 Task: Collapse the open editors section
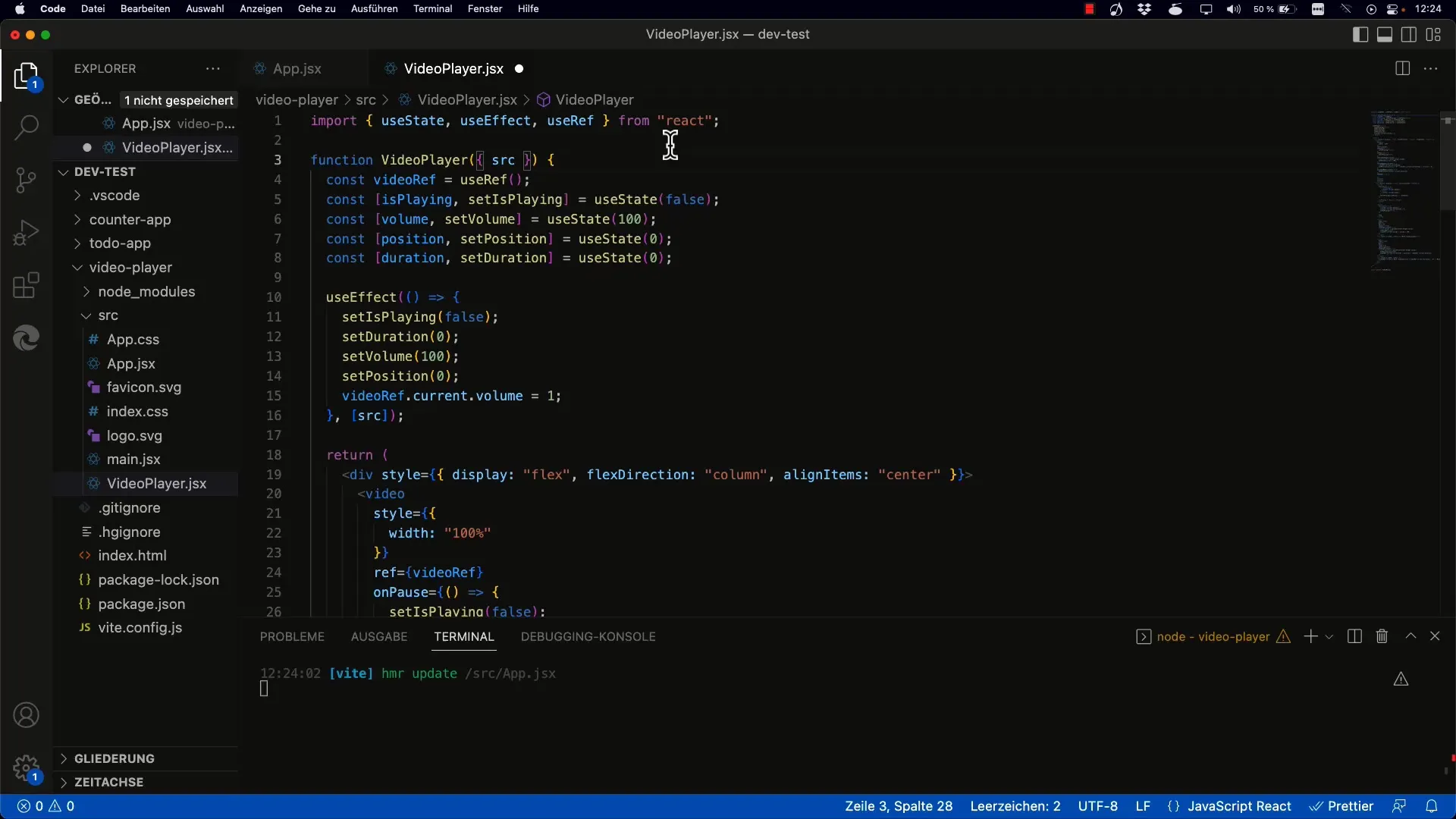[x=64, y=100]
